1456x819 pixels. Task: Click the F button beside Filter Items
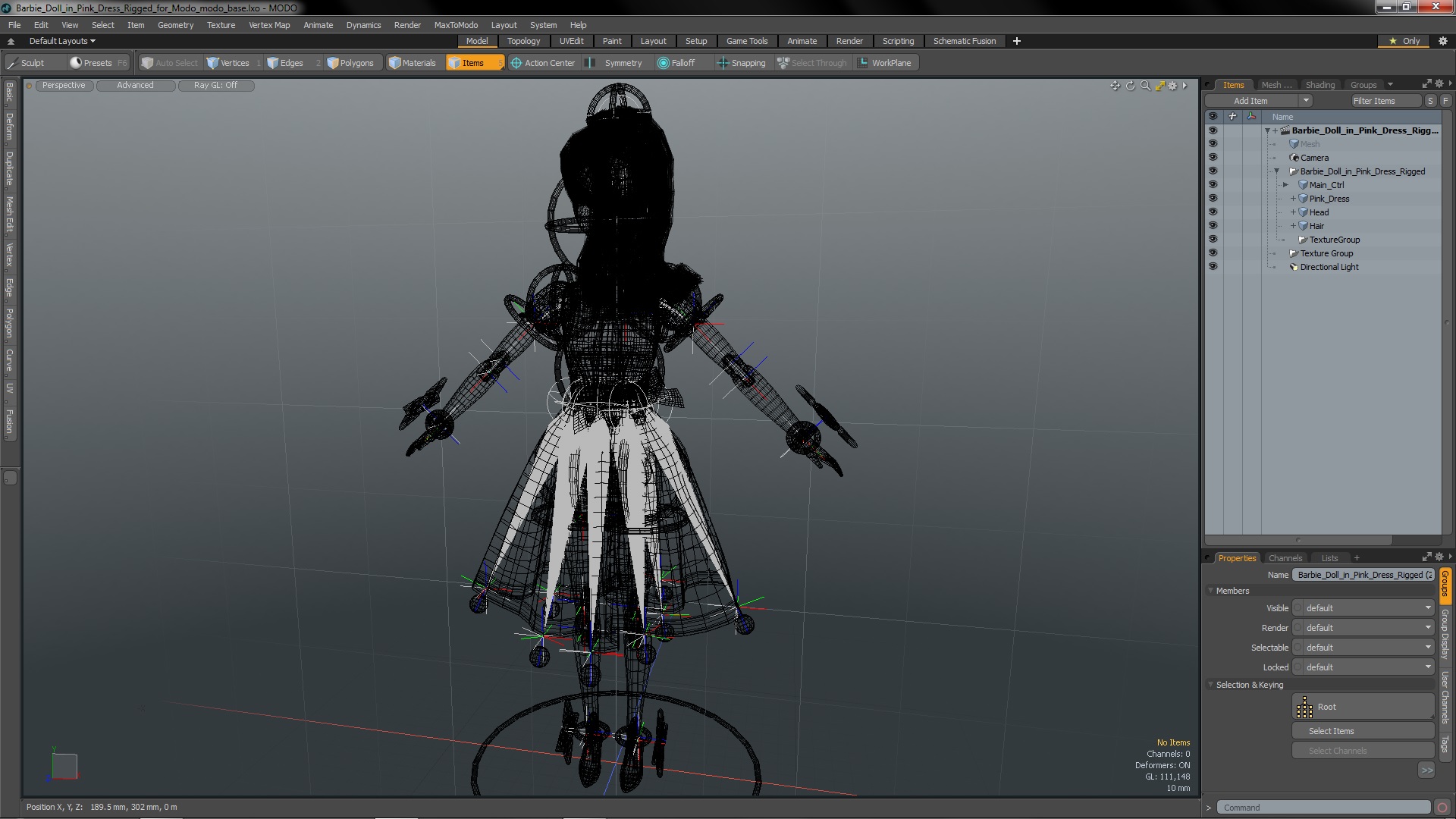point(1445,101)
